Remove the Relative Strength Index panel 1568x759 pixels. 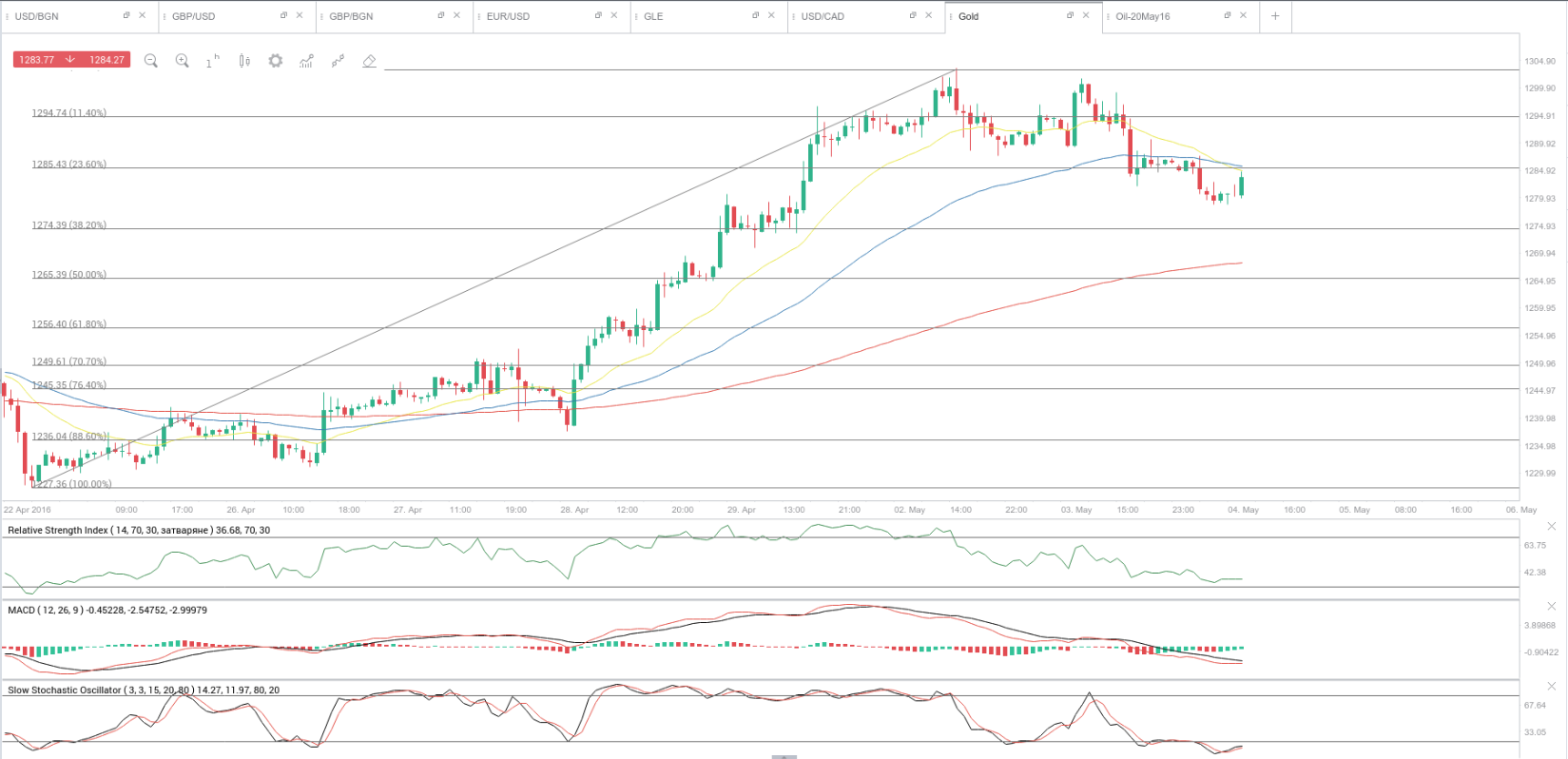(1551, 526)
